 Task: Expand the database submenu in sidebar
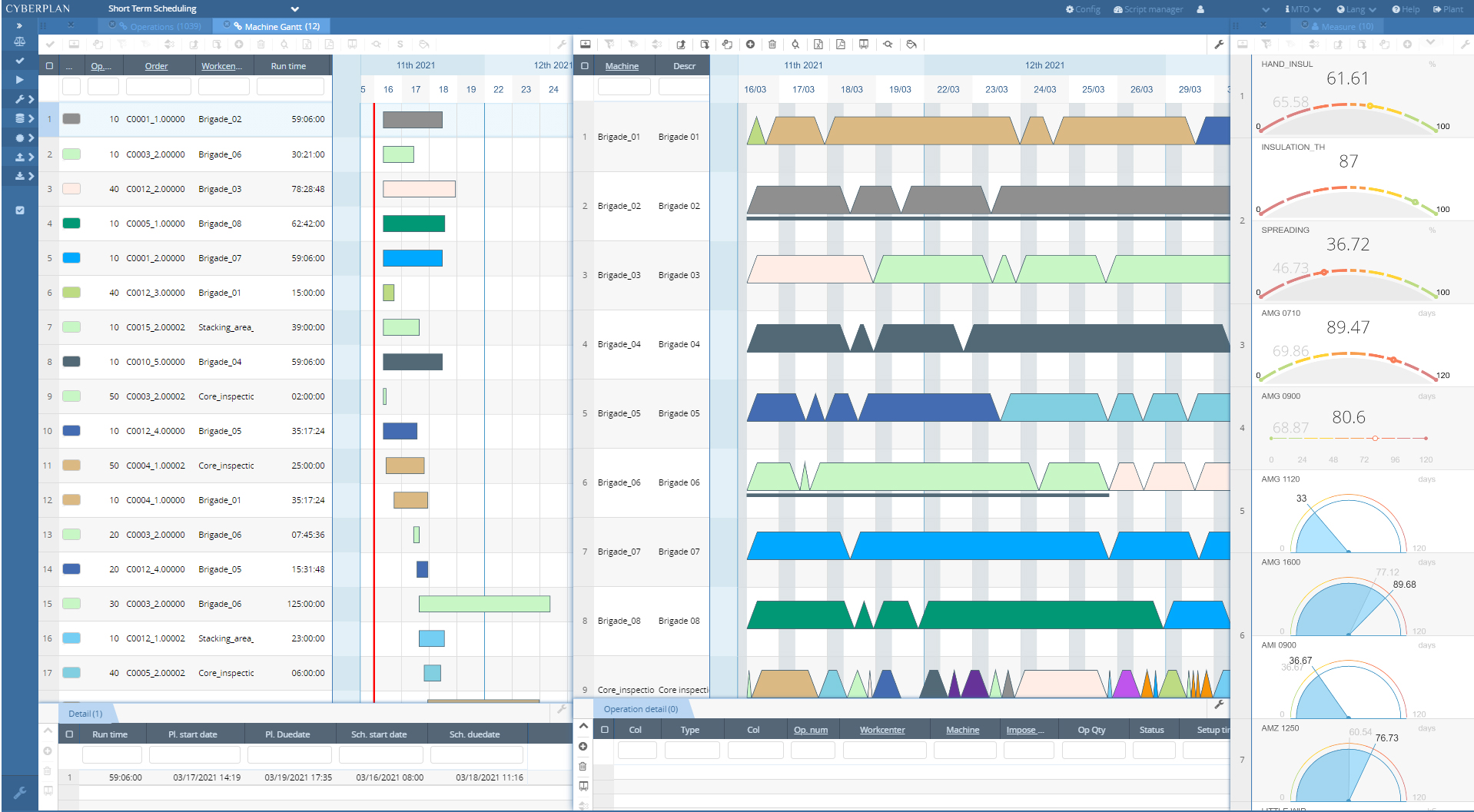point(24,118)
